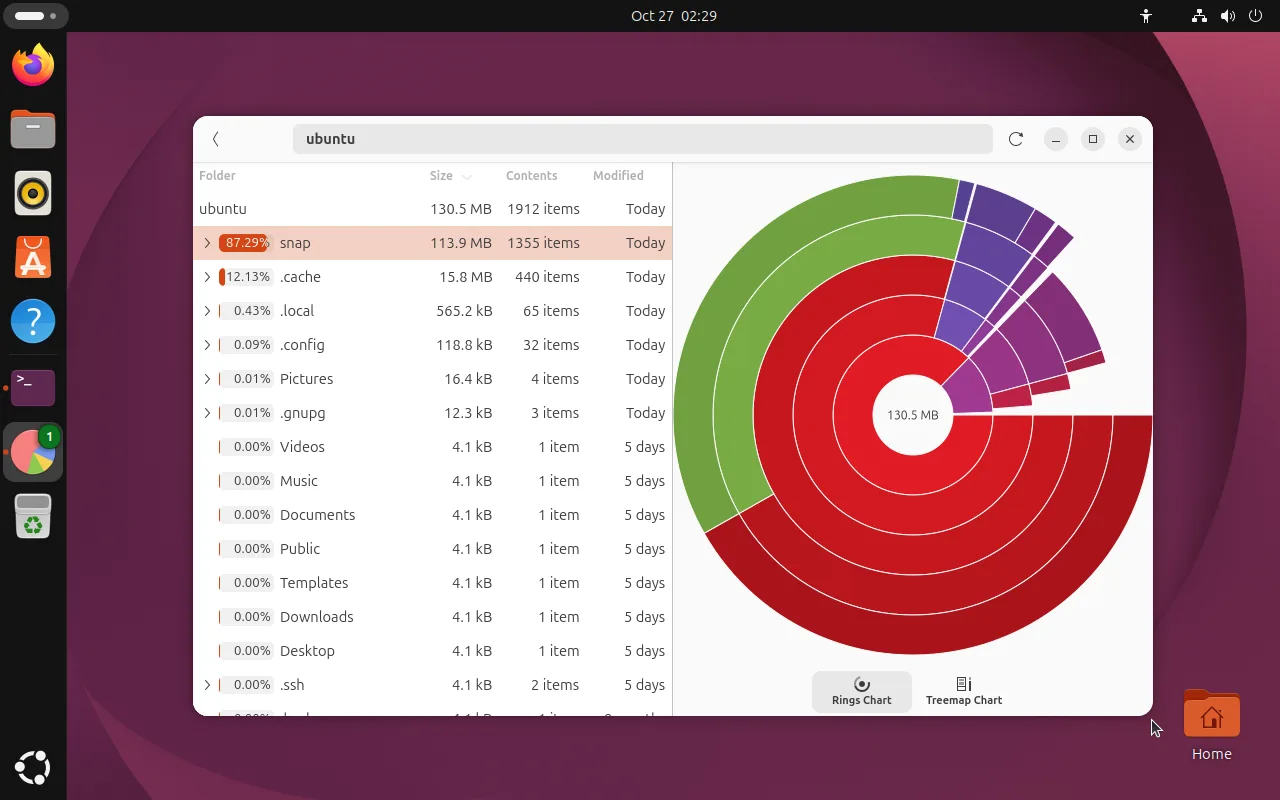The image size is (1280, 800).
Task: Click volume icon in top bar
Action: pyautogui.click(x=1227, y=16)
